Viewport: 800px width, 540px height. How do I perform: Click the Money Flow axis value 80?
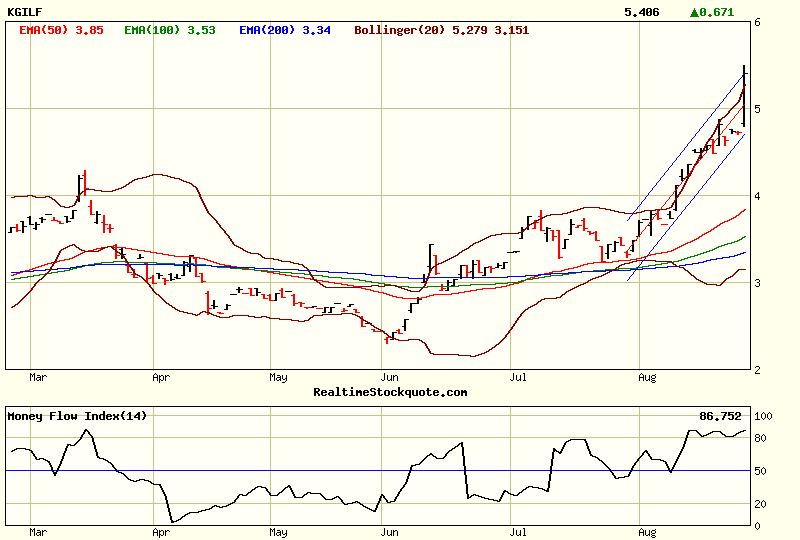coord(760,438)
